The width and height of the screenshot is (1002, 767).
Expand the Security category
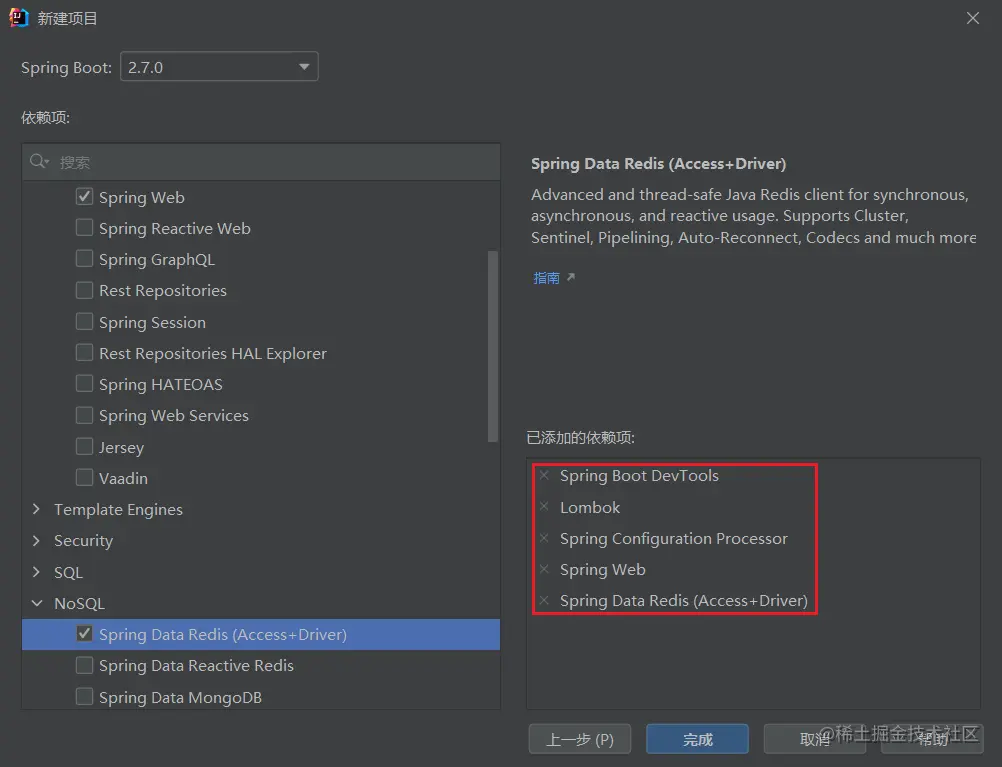pyautogui.click(x=36, y=540)
